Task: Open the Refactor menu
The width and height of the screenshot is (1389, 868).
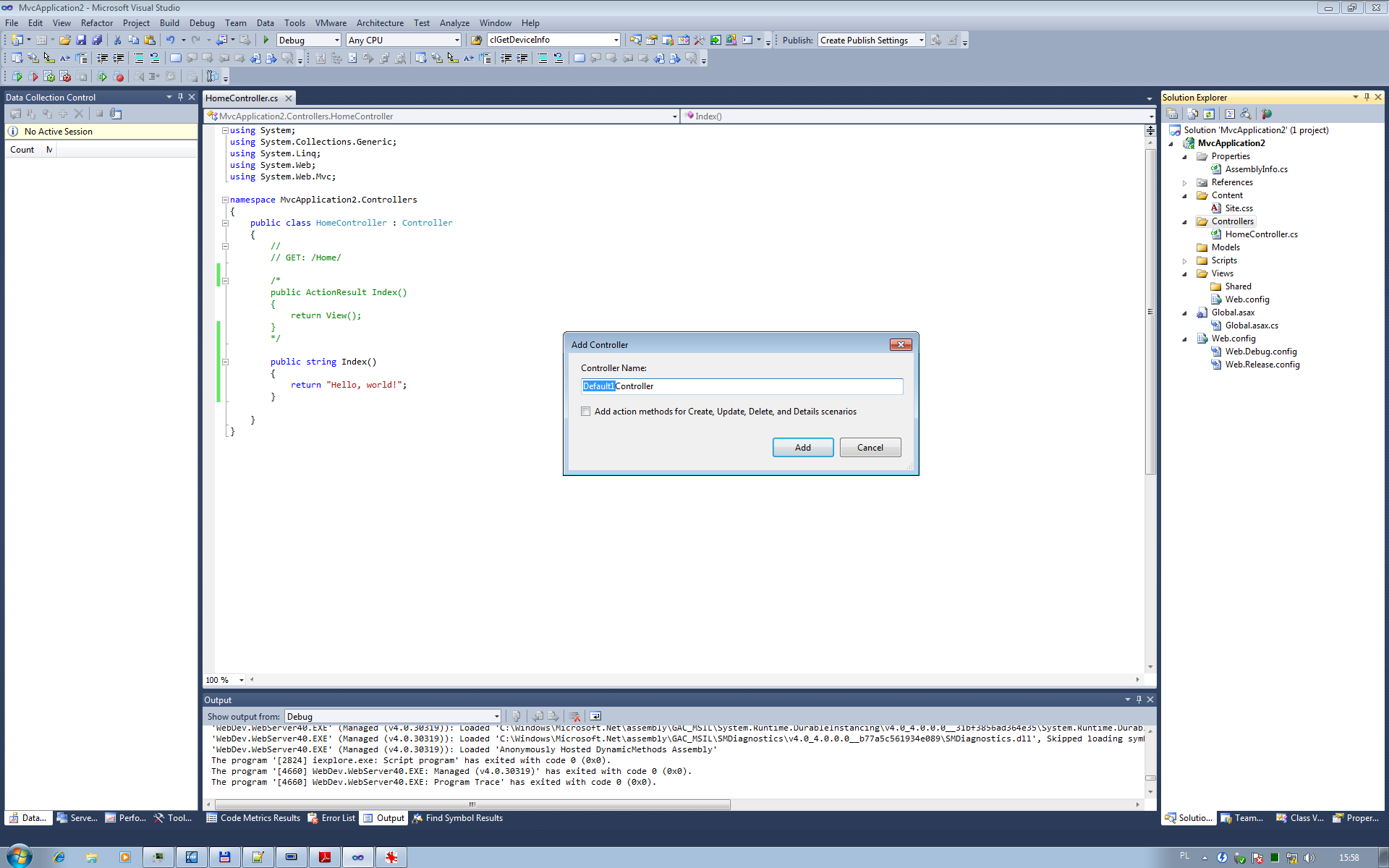Action: pyautogui.click(x=97, y=23)
